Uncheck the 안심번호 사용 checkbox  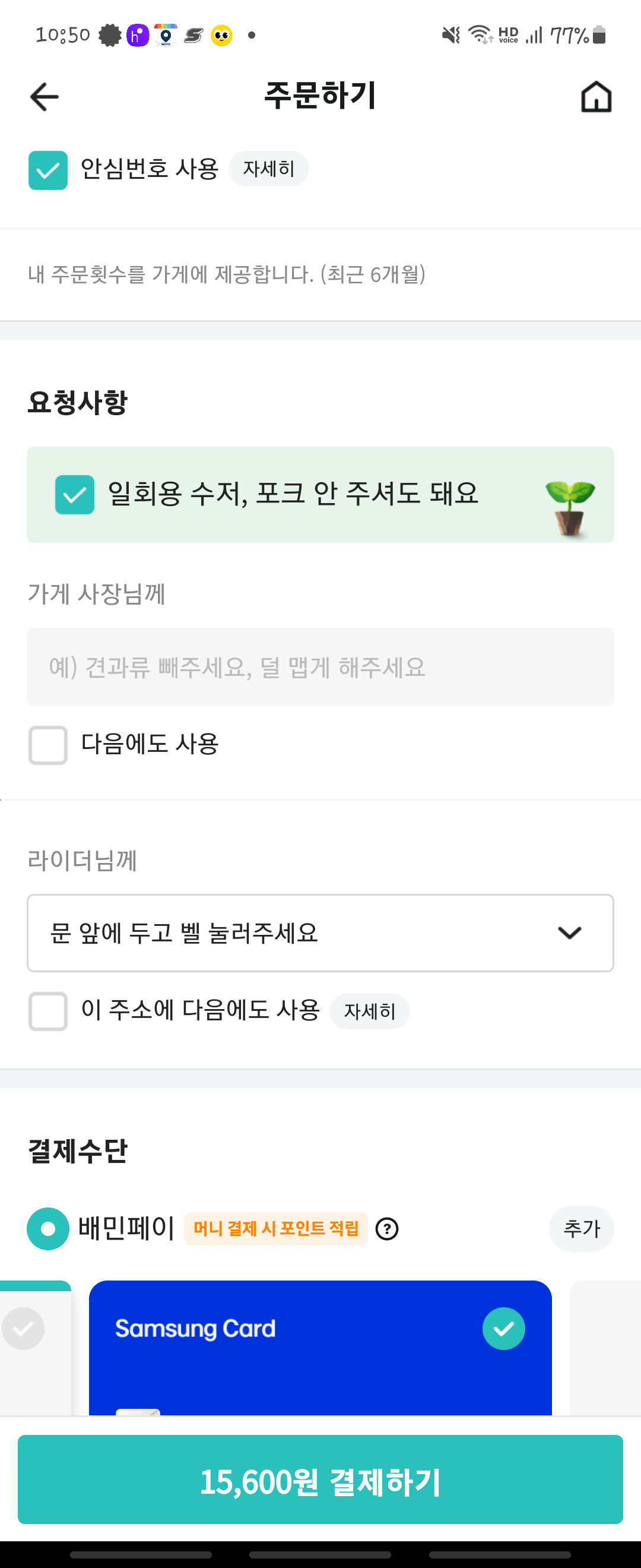(48, 170)
